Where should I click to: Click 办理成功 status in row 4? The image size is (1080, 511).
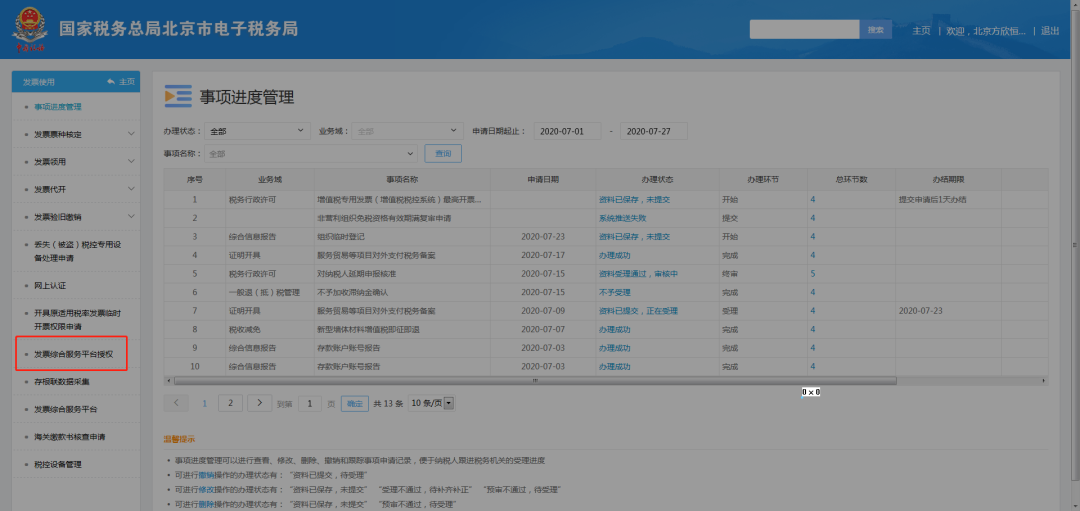614,255
